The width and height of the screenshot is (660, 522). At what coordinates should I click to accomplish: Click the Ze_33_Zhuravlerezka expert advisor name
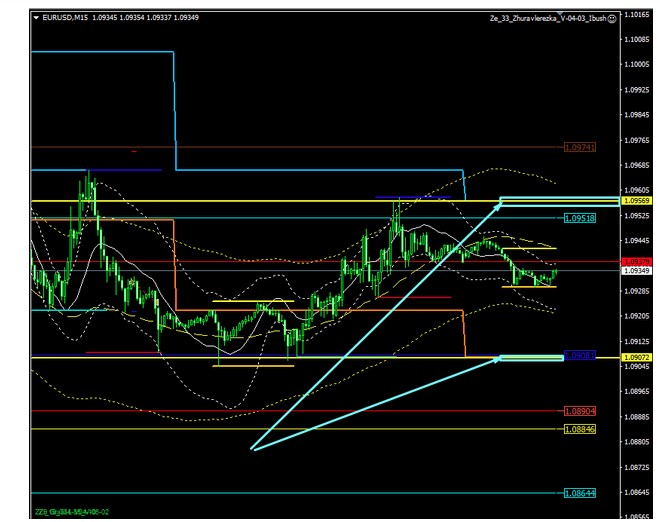pos(548,19)
